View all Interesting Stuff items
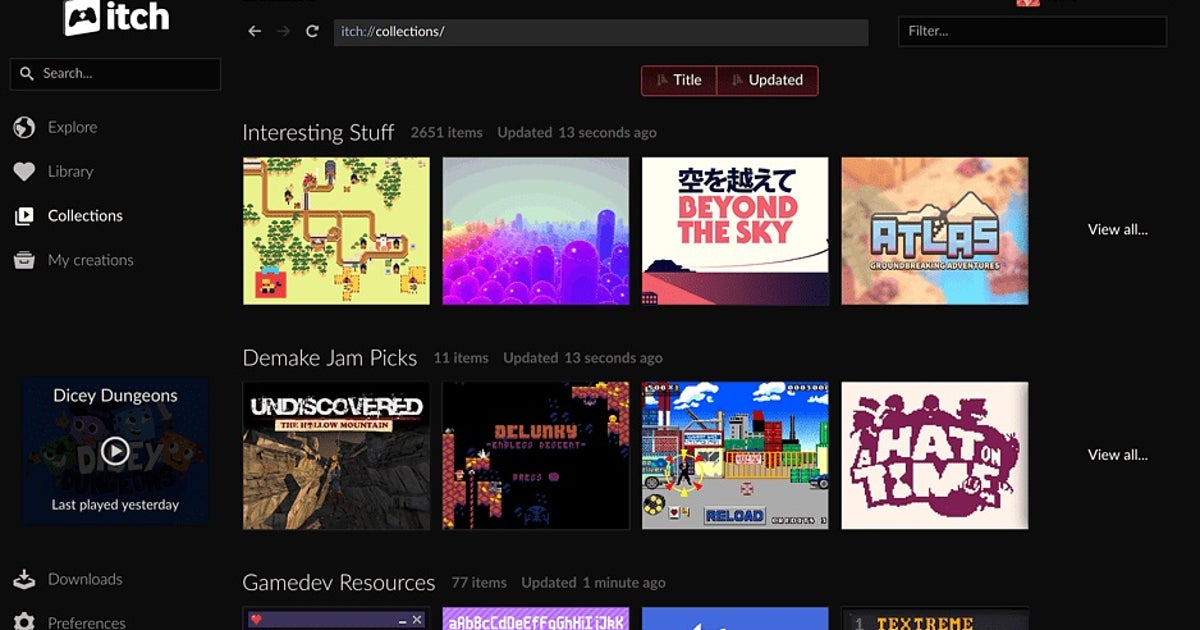 point(1117,230)
